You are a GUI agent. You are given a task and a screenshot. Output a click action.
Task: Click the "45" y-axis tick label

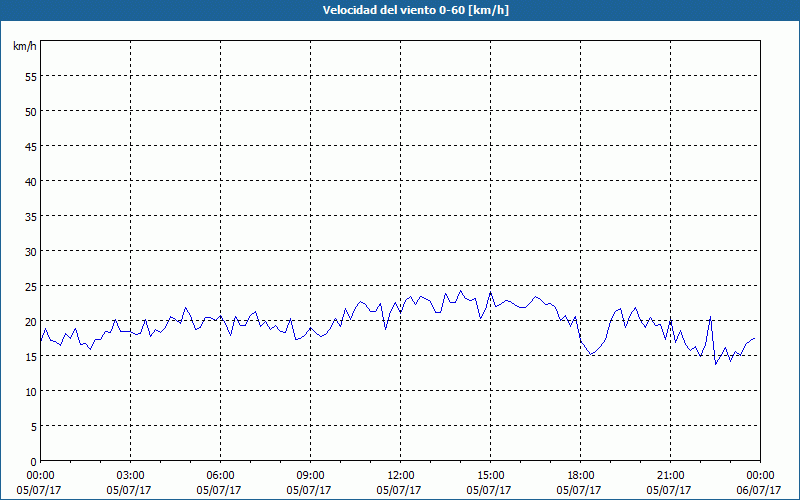(31, 146)
